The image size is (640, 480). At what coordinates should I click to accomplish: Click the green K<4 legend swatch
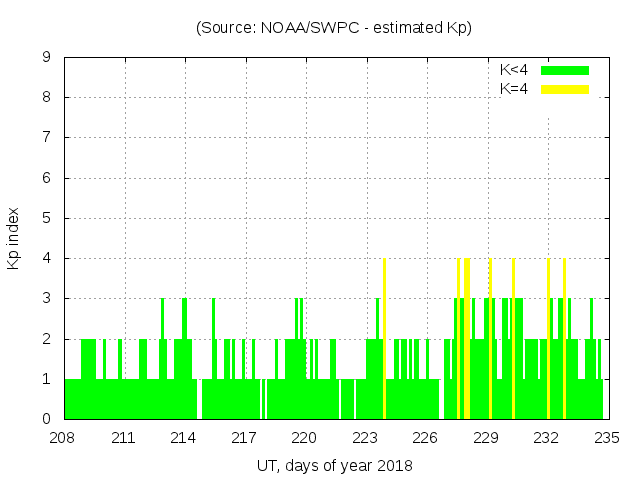(x=565, y=70)
